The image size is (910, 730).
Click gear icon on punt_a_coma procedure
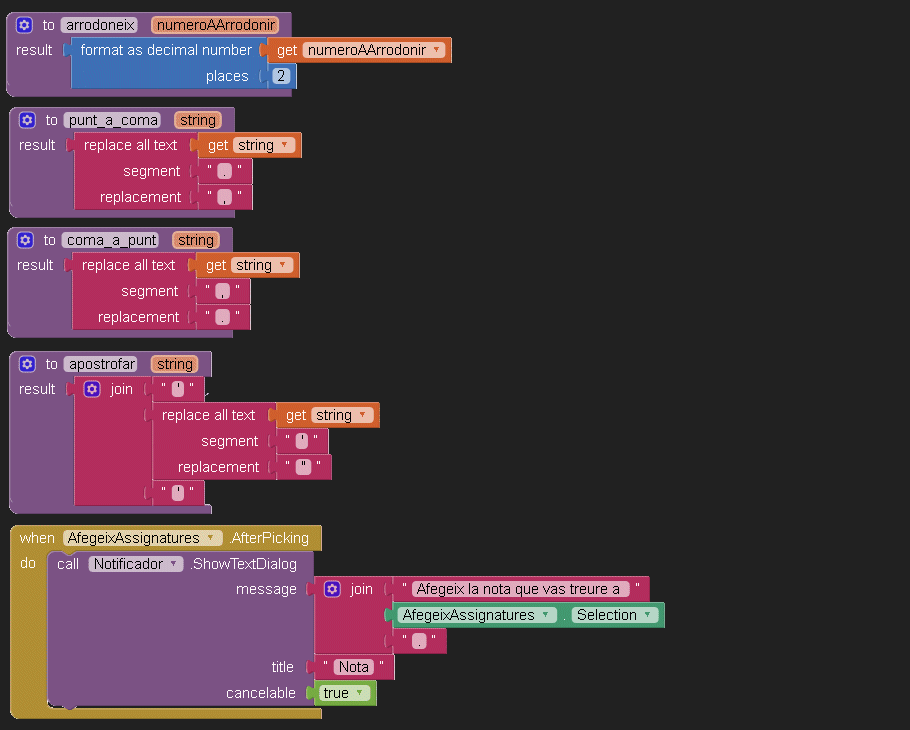(27, 120)
